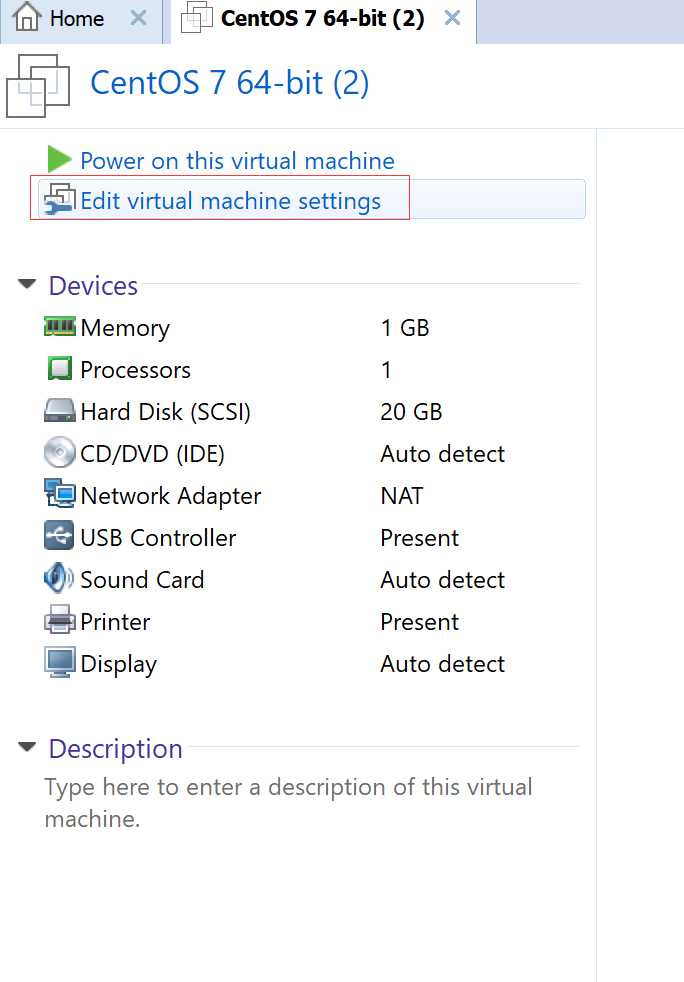This screenshot has height=982, width=684.
Task: Click the 1 GB memory value
Action: (x=405, y=328)
